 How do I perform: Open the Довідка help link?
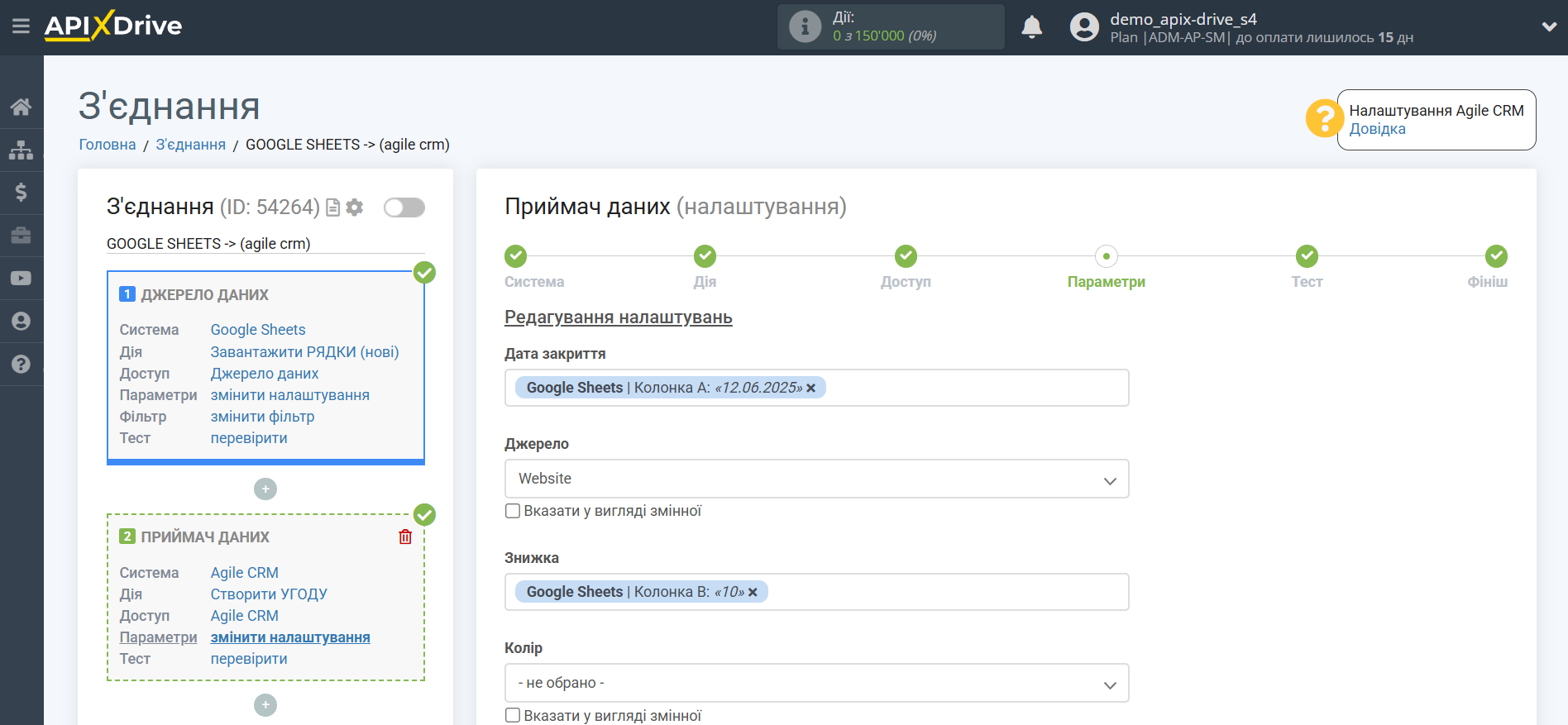coord(1378,129)
